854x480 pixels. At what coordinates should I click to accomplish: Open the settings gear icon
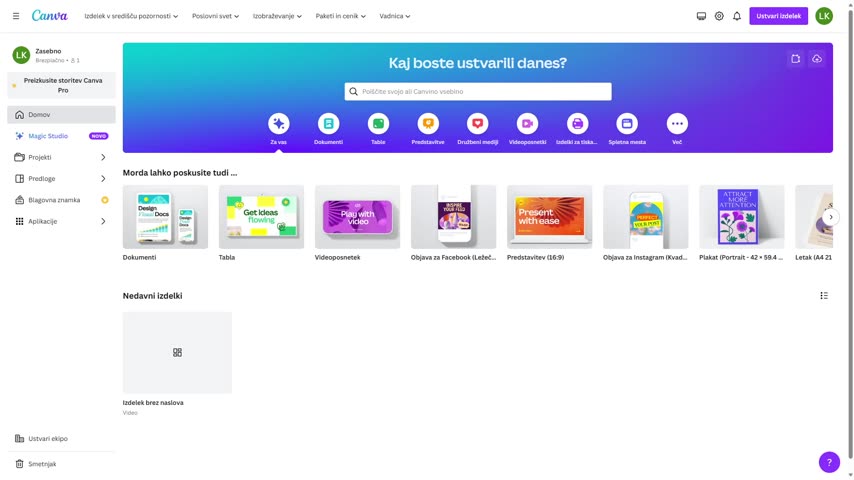pos(719,16)
